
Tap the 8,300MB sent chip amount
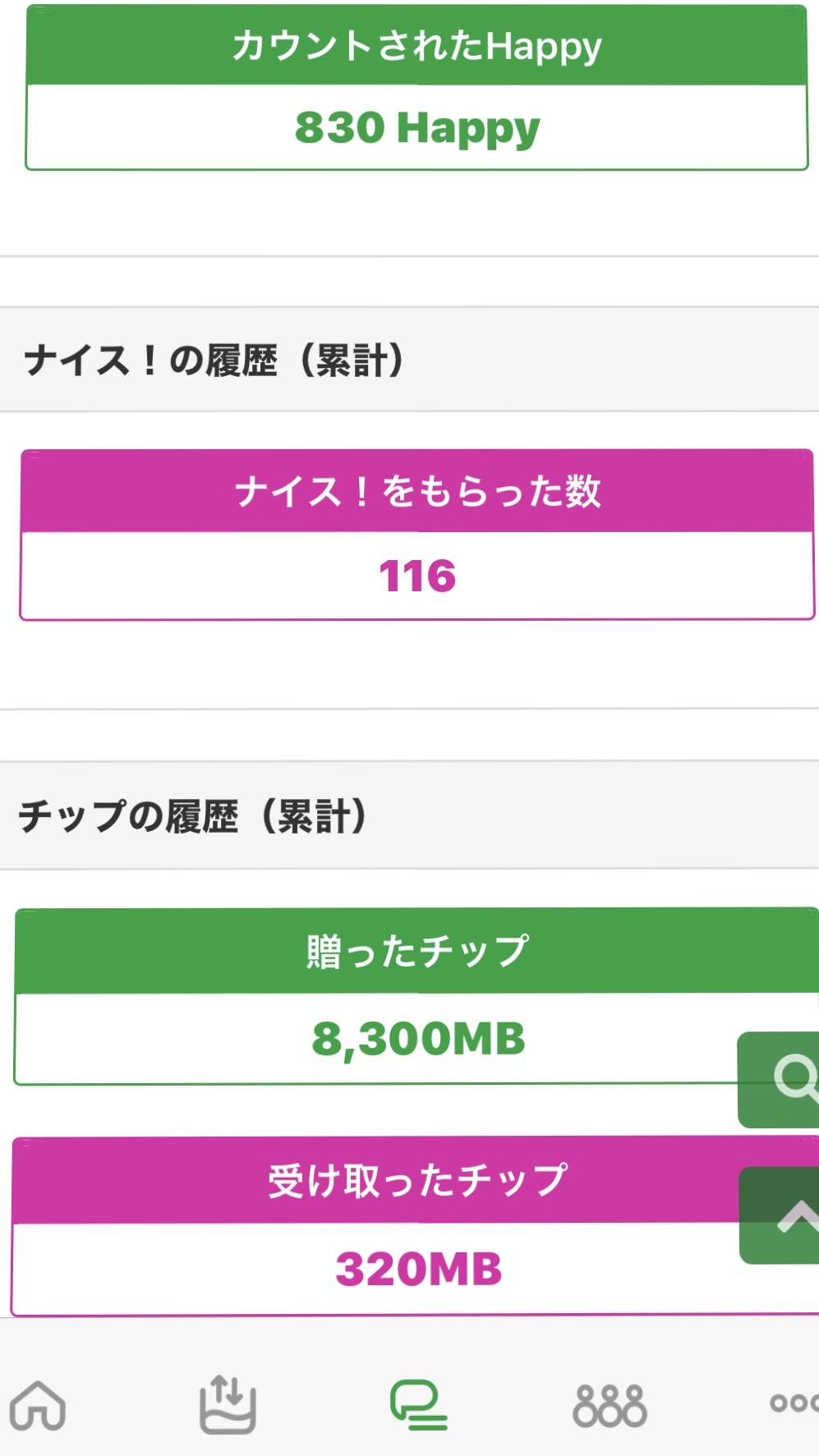click(x=416, y=1039)
